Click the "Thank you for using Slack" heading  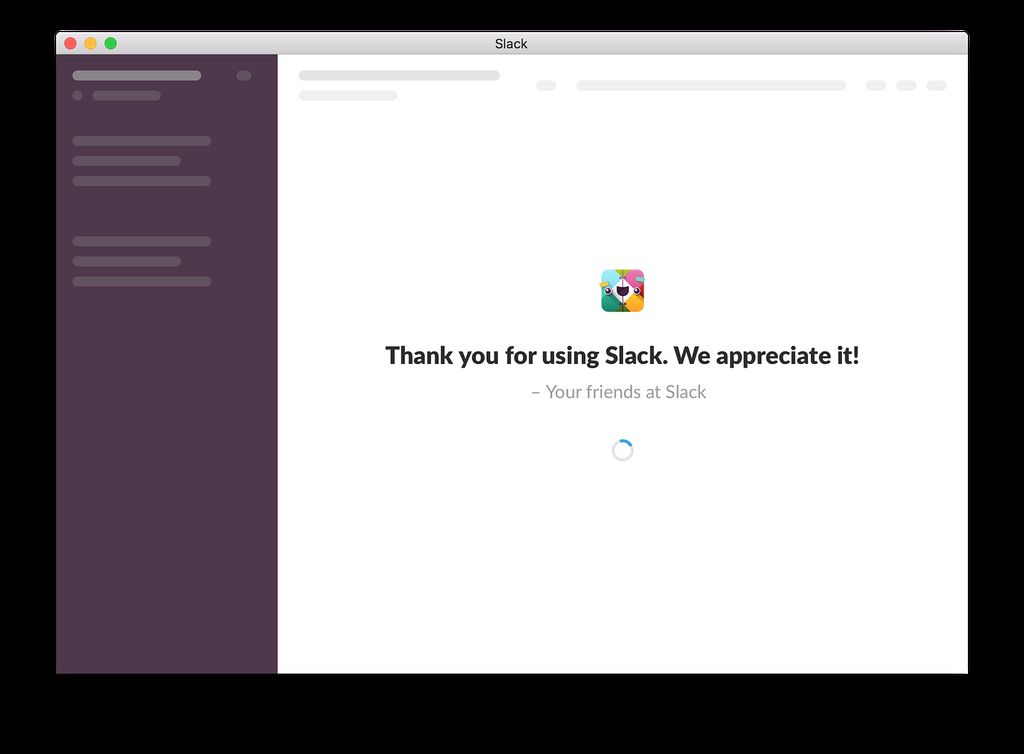pyautogui.click(x=622, y=356)
